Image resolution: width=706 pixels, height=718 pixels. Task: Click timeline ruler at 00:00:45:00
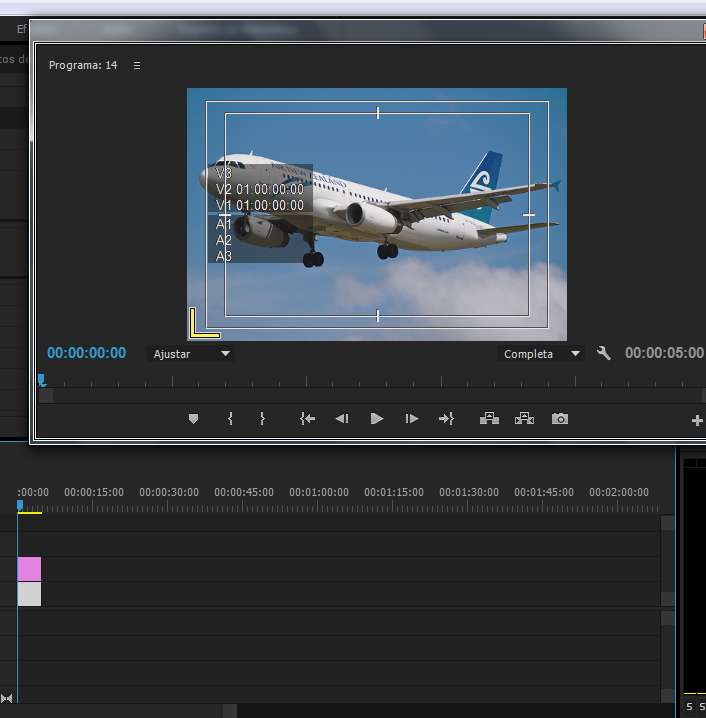[x=244, y=492]
